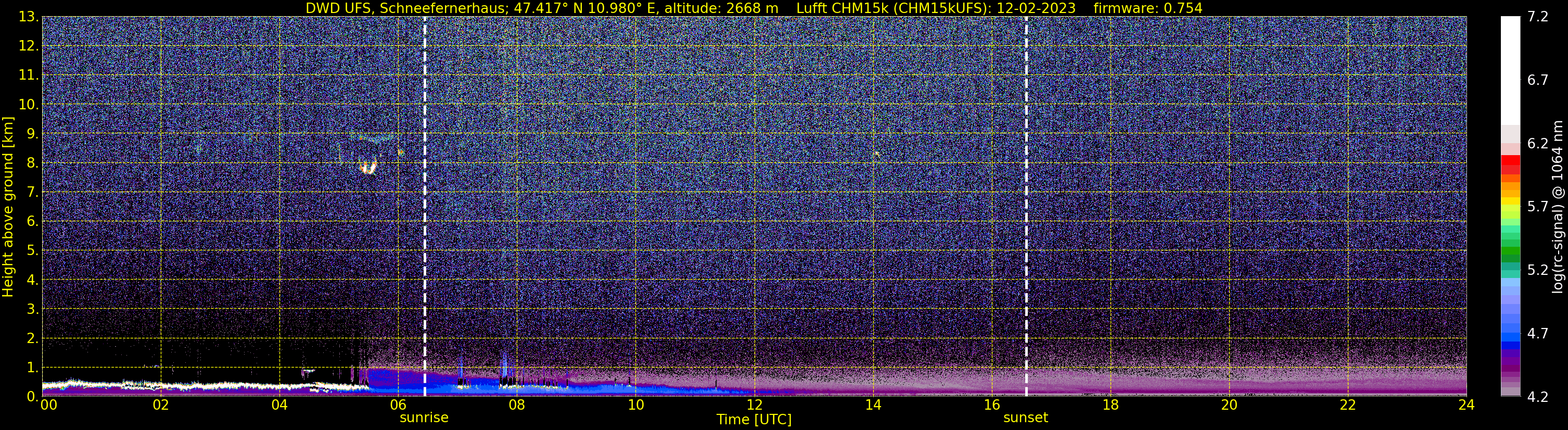This screenshot has height=430, width=1568.
Task: Click the 'sunset' label under the time axis
Action: (x=1026, y=418)
